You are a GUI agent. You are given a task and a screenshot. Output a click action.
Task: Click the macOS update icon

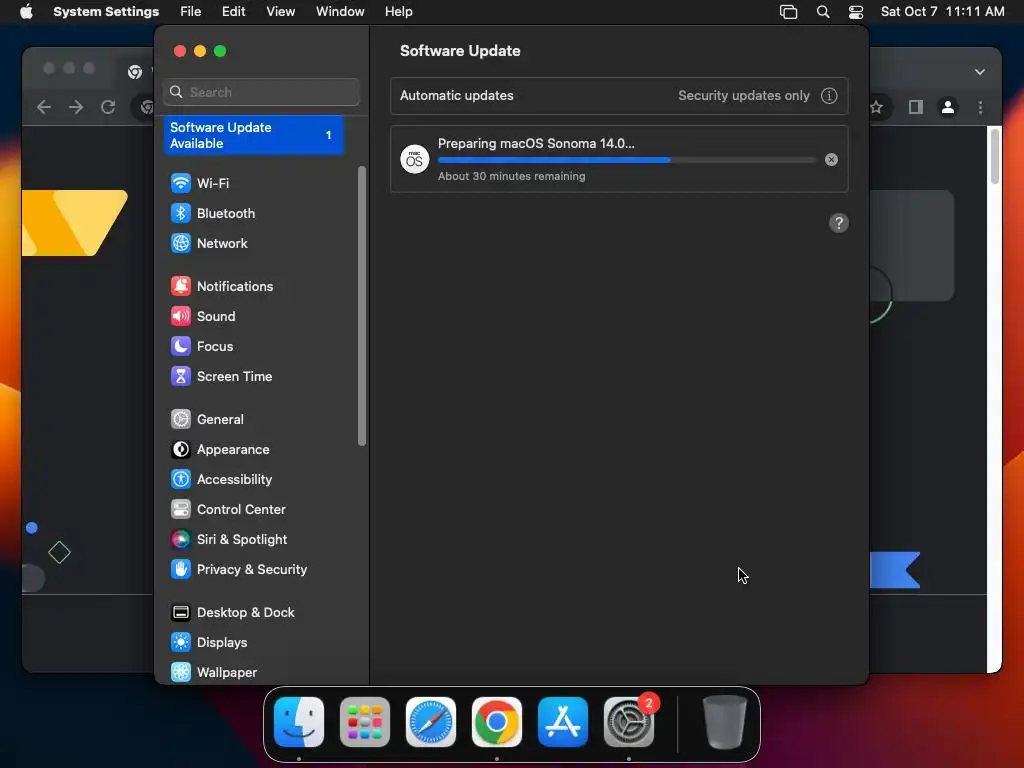(x=415, y=159)
